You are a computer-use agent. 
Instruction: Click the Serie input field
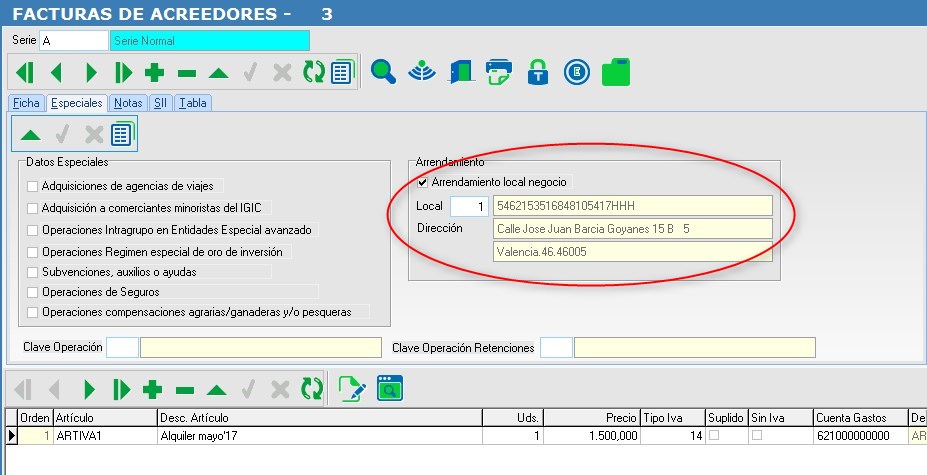pyautogui.click(x=74, y=41)
